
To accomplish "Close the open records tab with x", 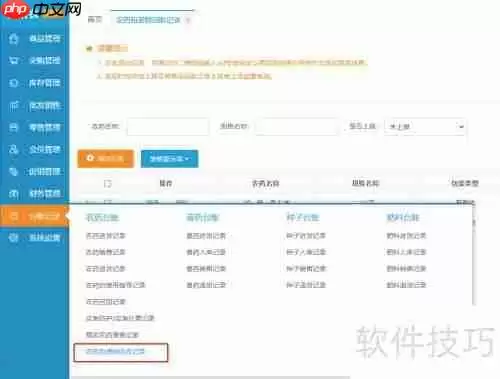I will pyautogui.click(x=188, y=20).
